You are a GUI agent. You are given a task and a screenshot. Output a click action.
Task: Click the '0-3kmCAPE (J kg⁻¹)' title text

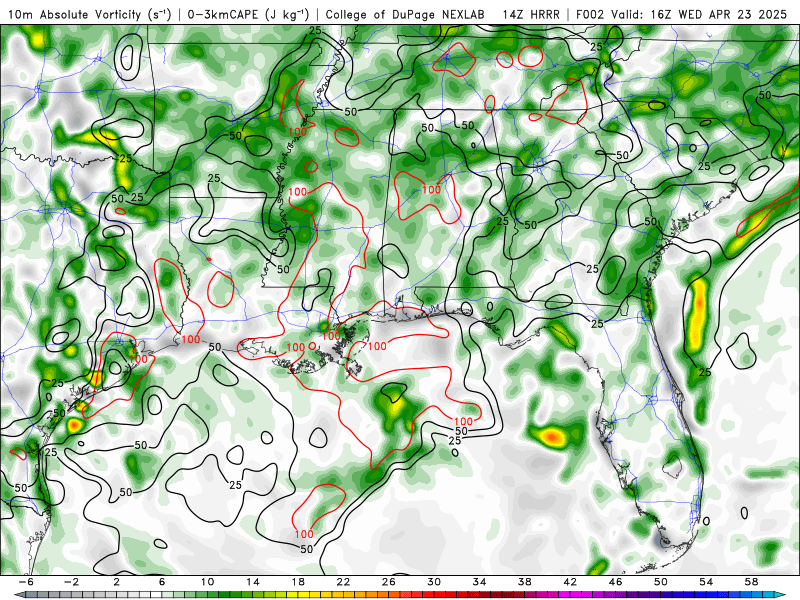tap(248, 15)
